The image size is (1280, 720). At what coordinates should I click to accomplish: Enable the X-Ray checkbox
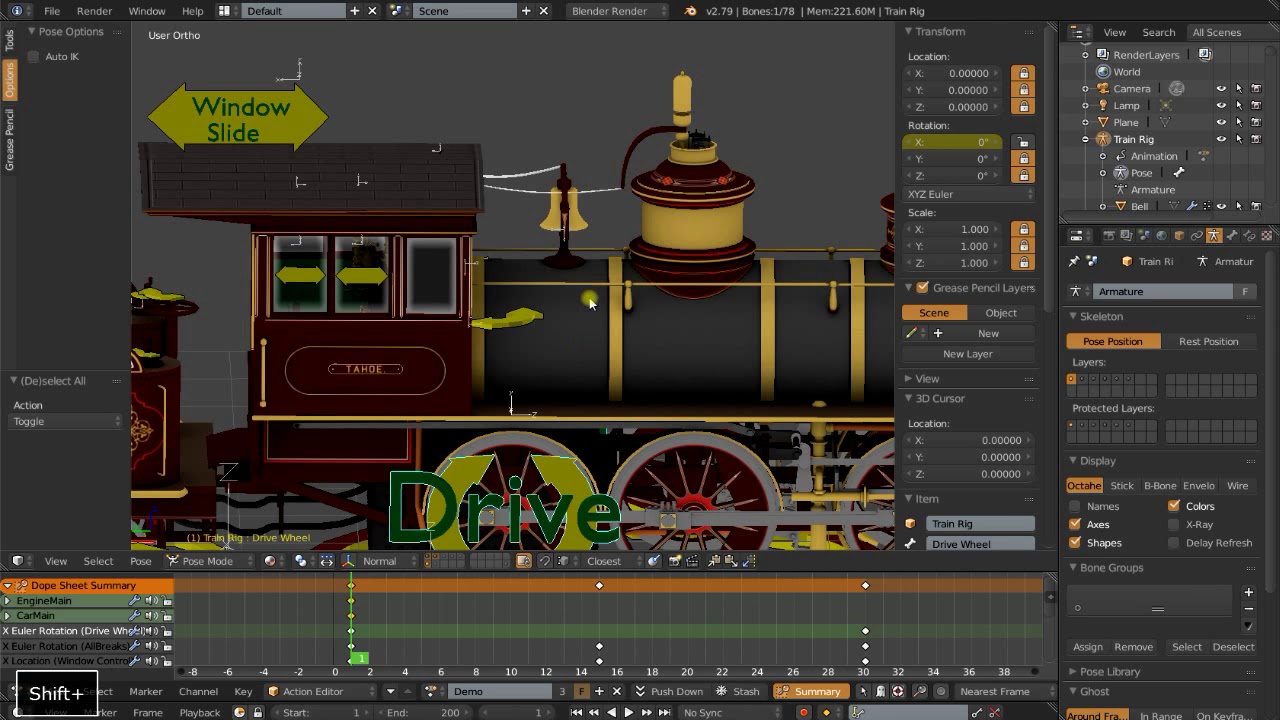[x=1173, y=524]
